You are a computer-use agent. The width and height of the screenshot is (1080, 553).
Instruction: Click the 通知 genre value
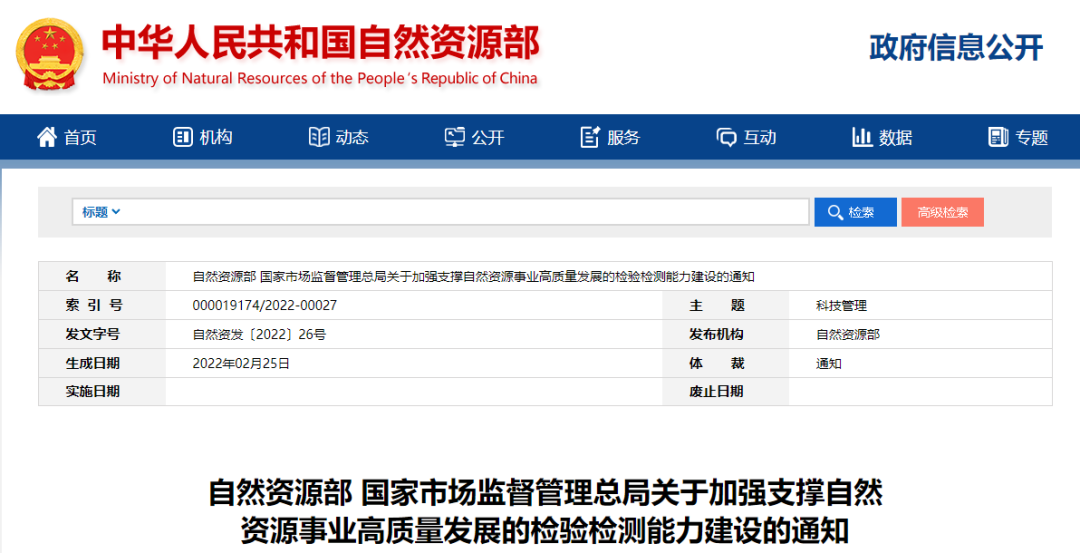829,364
